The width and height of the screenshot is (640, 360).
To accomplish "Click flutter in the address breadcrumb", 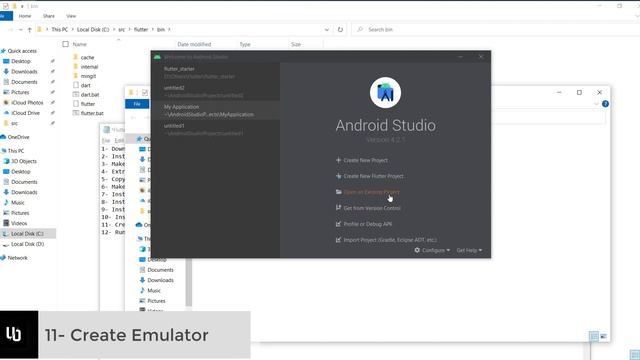I will tap(141, 29).
